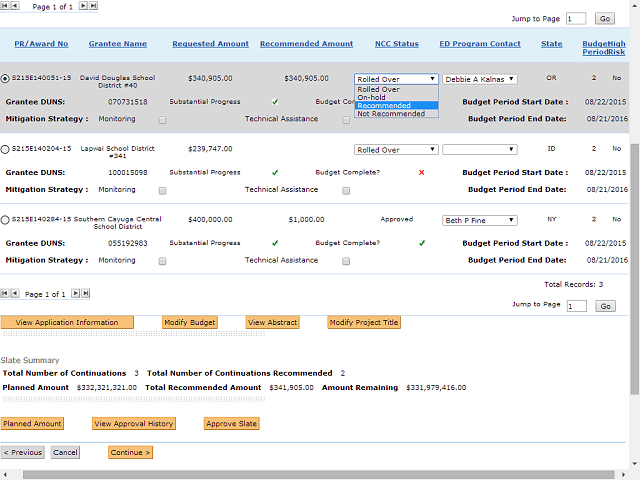This screenshot has width=640, height=480.
Task: Check Monitoring checkbox for Lapwai School District
Action: [x=162, y=190]
